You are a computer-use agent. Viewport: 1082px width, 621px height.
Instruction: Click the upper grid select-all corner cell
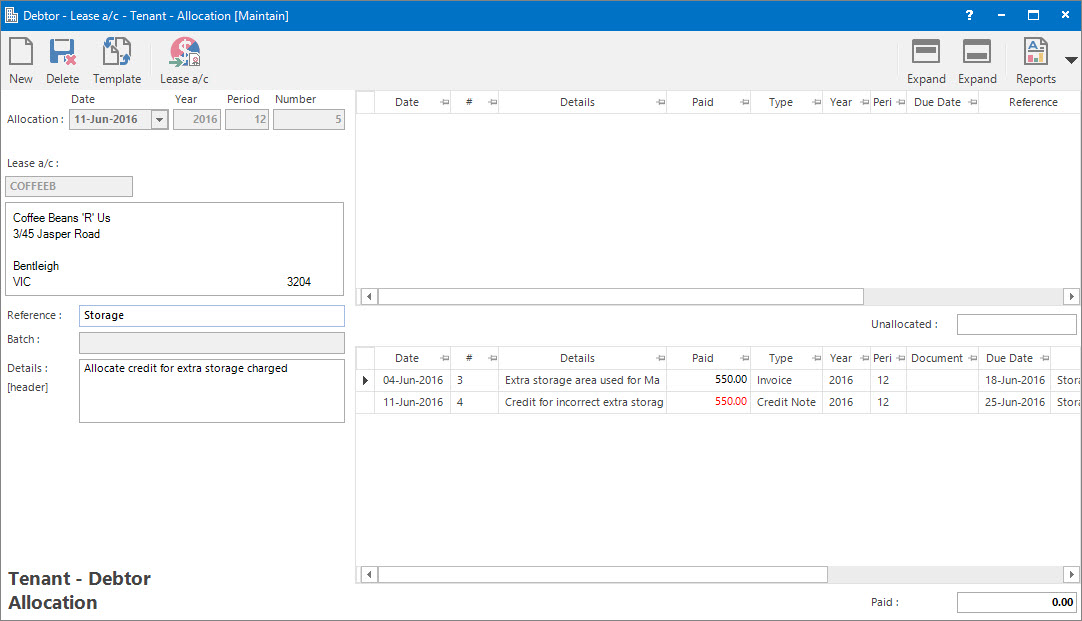[x=365, y=102]
